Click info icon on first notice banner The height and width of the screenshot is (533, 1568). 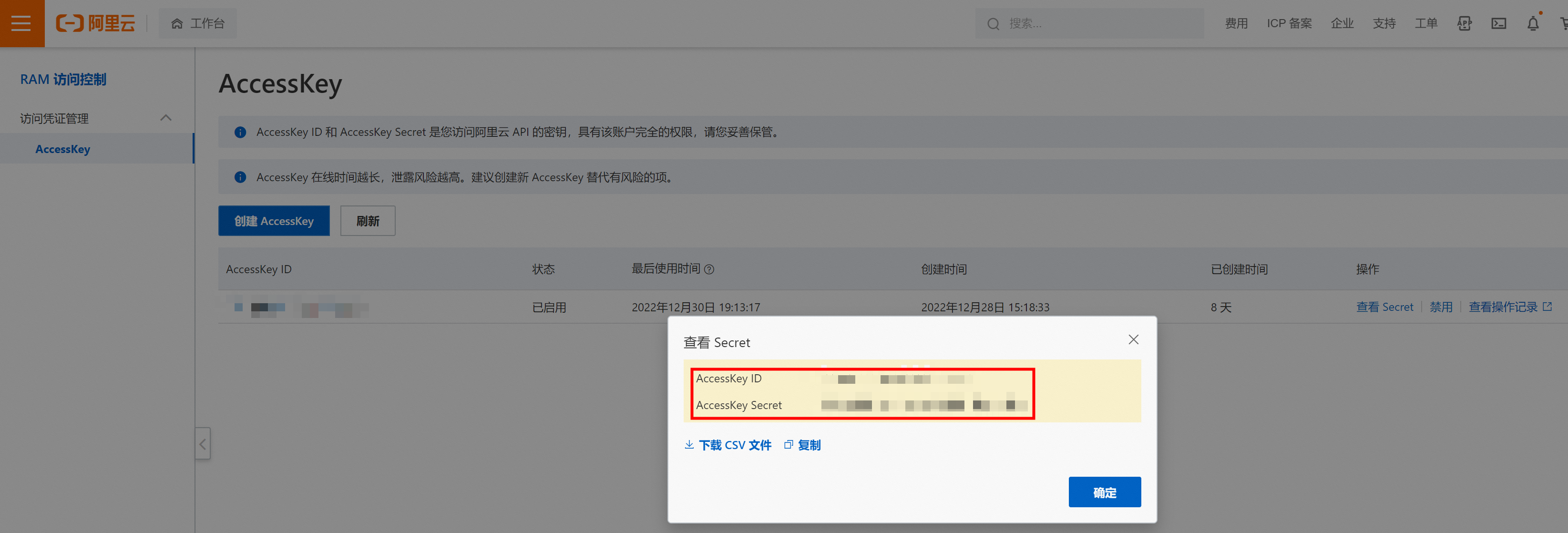[240, 132]
